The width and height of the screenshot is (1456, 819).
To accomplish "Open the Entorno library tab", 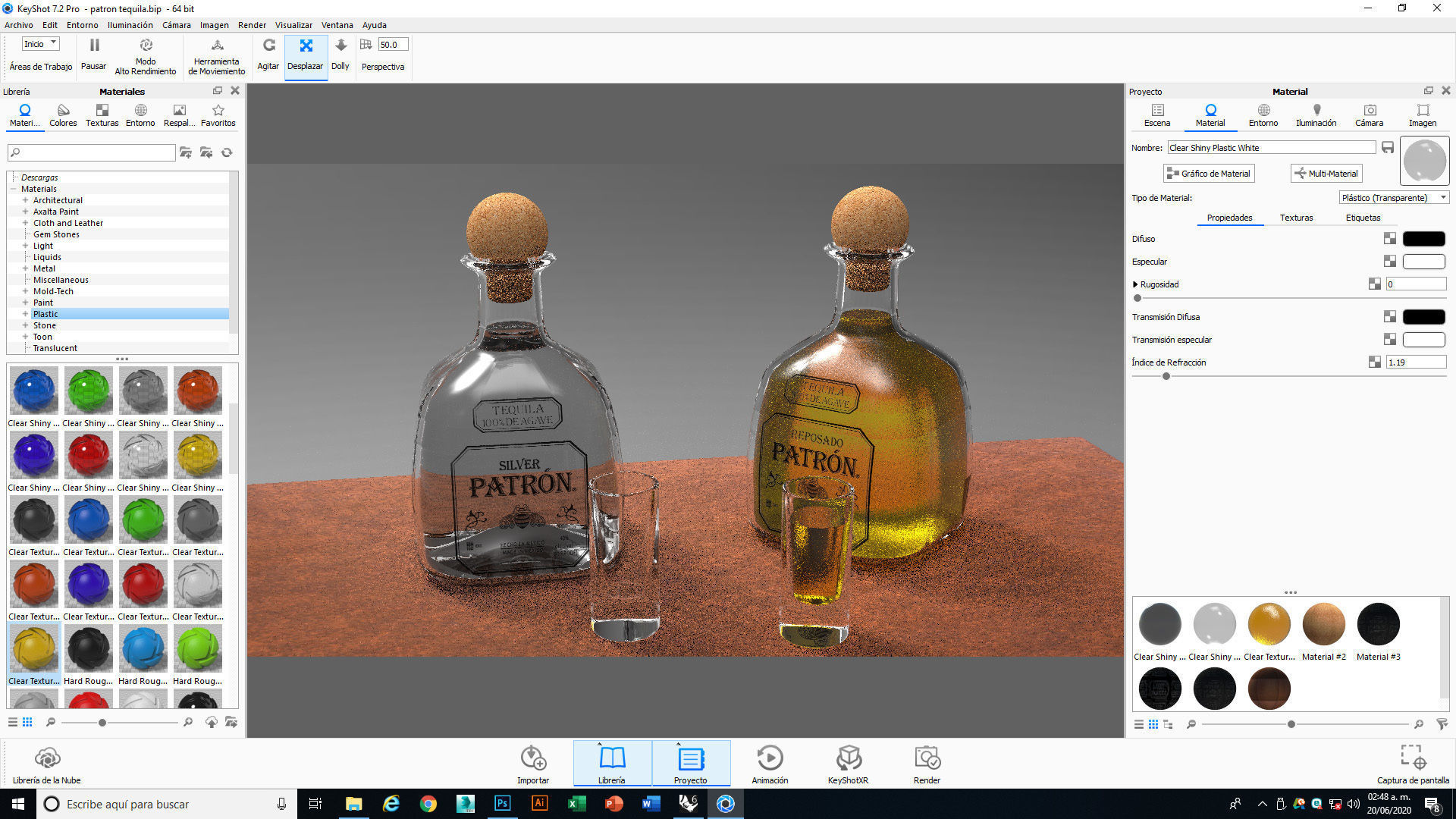I will click(x=140, y=115).
